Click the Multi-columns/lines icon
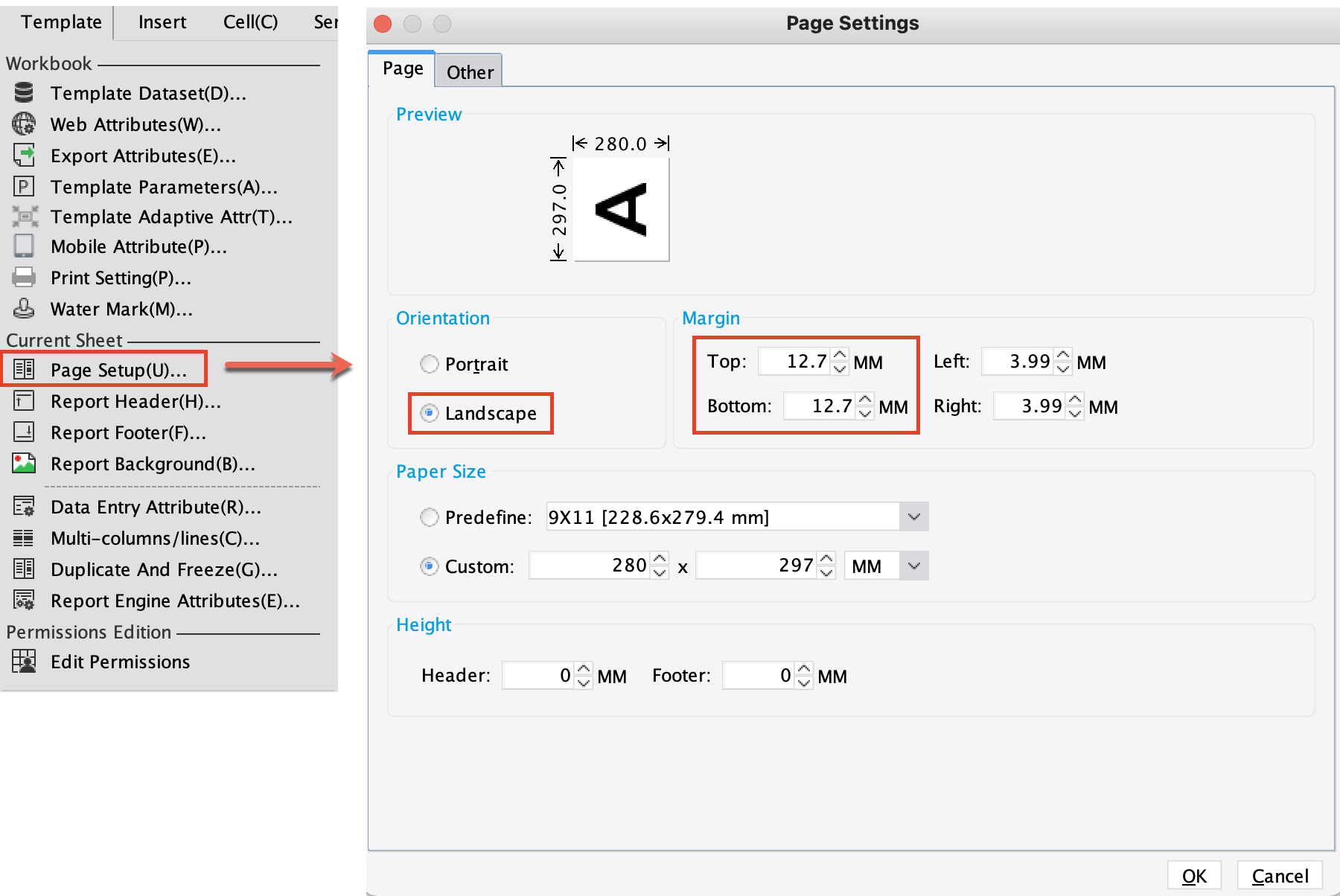This screenshot has width=1340, height=896. [x=24, y=537]
